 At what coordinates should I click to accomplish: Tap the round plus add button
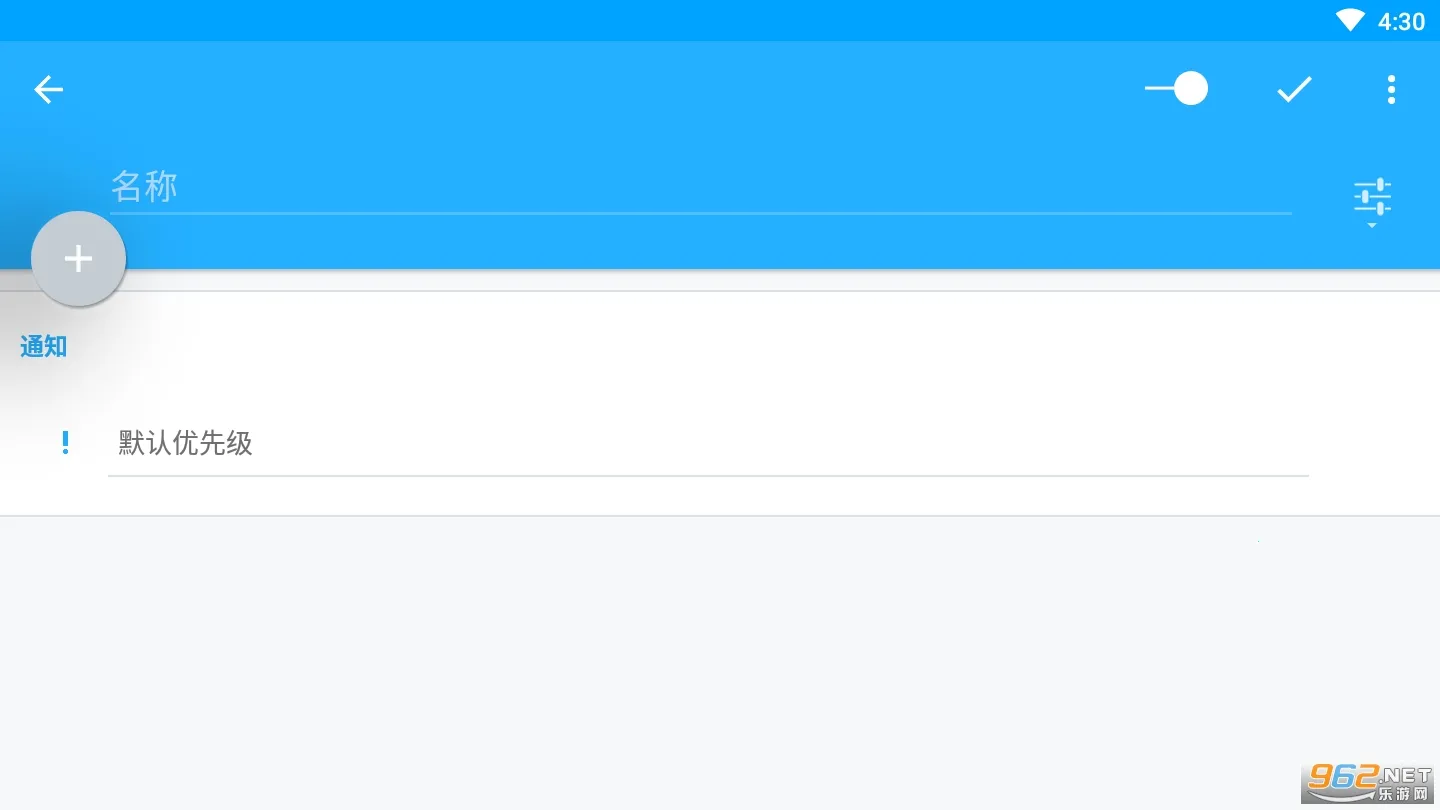point(78,259)
